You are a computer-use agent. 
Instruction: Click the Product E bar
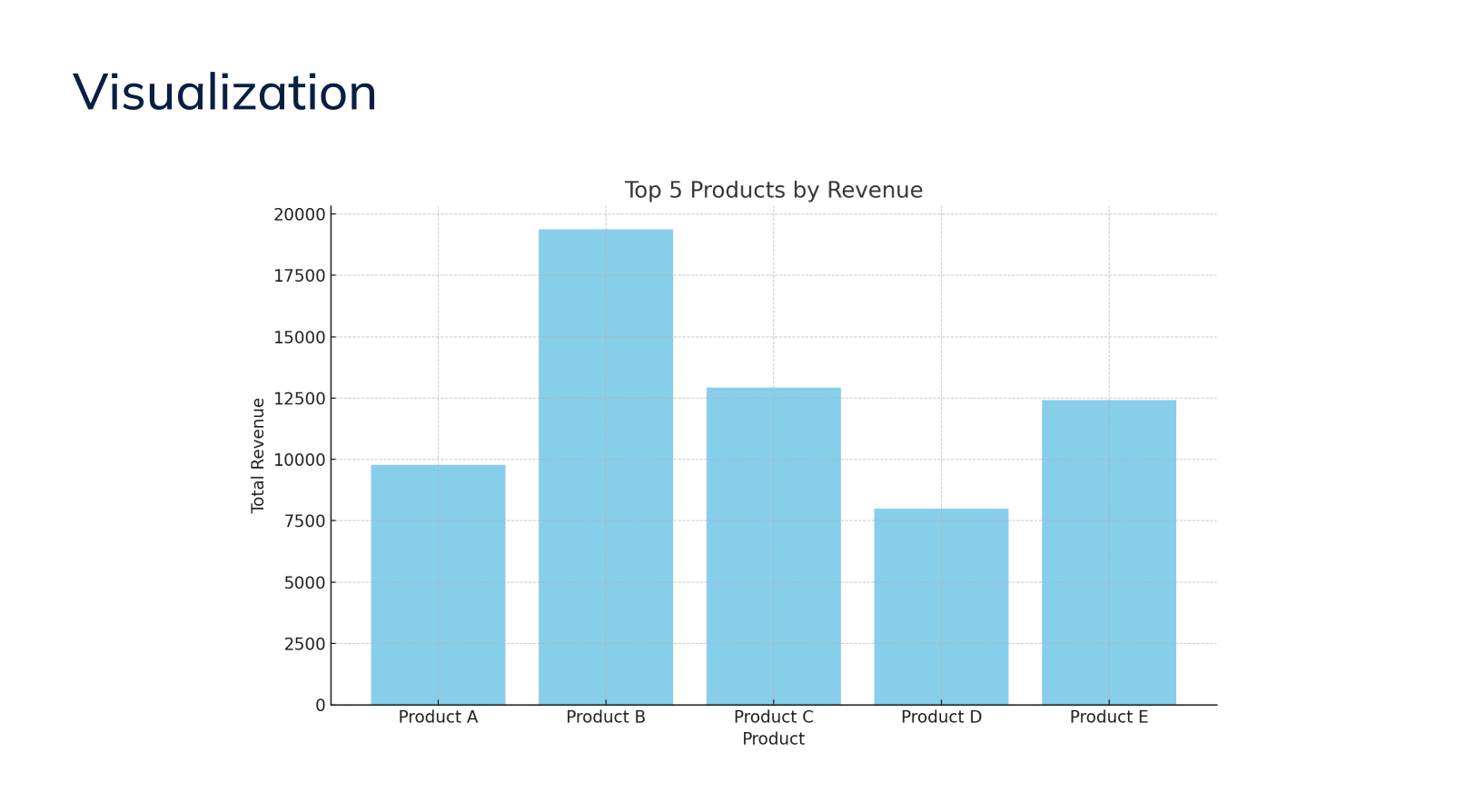1108,552
